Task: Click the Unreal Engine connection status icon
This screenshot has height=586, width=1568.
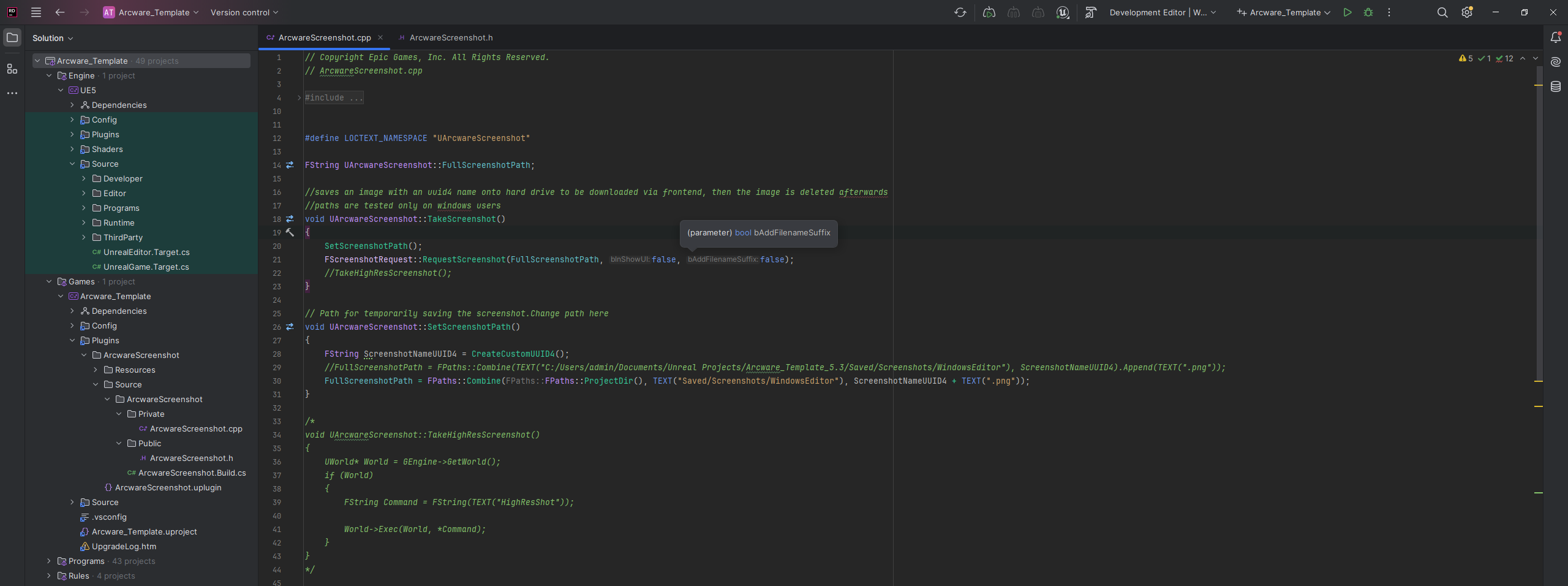Action: (x=1063, y=12)
